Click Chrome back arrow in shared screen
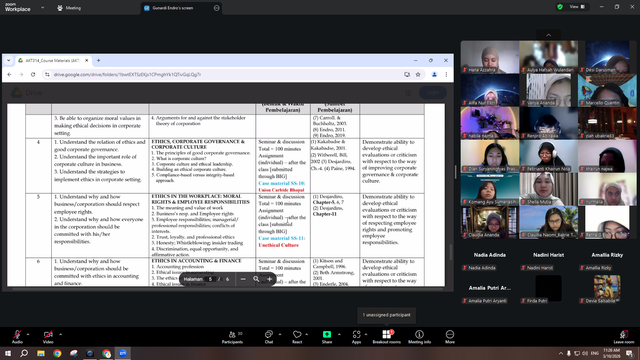Image resolution: width=640 pixels, height=360 pixels. [x=9, y=75]
